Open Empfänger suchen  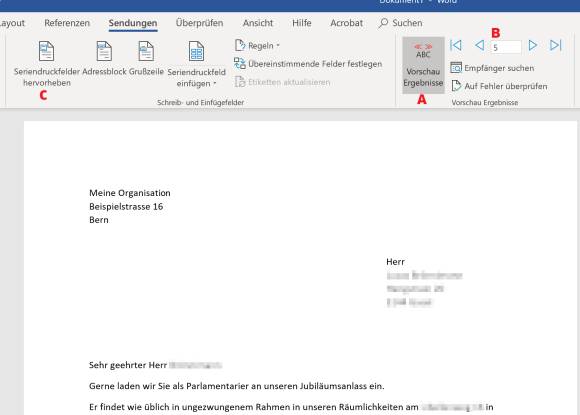click(492, 68)
